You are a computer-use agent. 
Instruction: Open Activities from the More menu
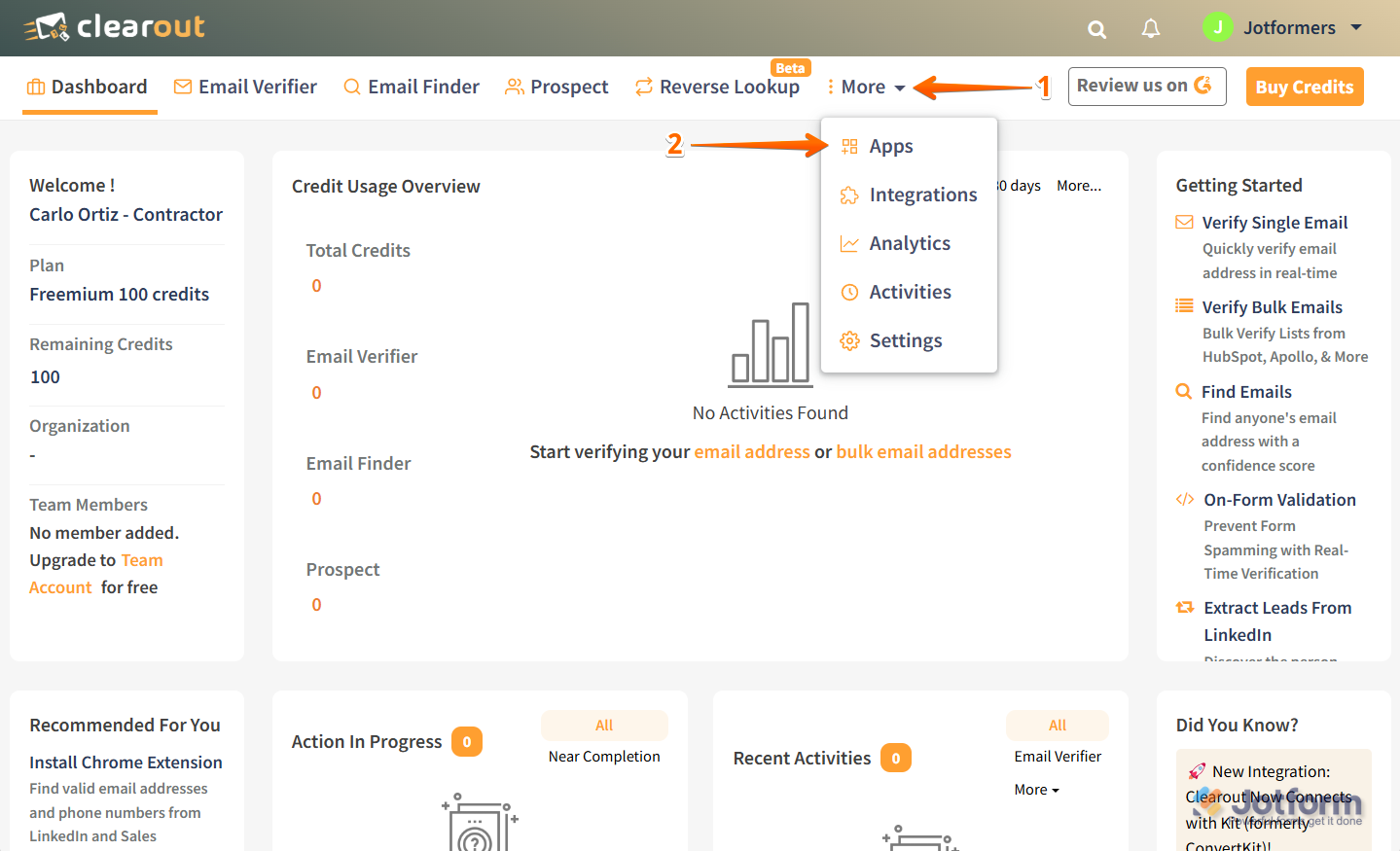909,292
